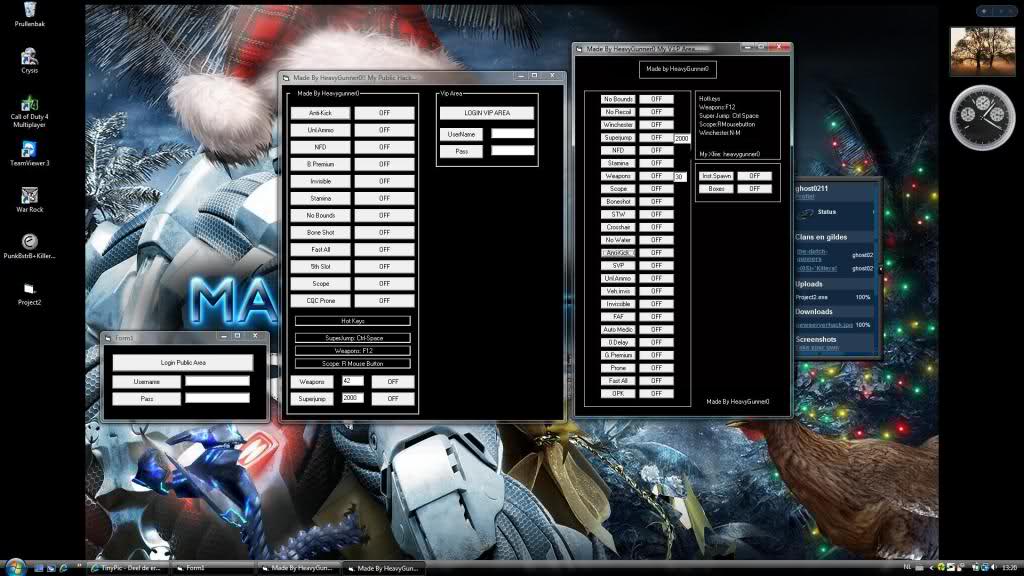Open the Windows Start orb
The image size is (1024, 576).
(x=14, y=567)
